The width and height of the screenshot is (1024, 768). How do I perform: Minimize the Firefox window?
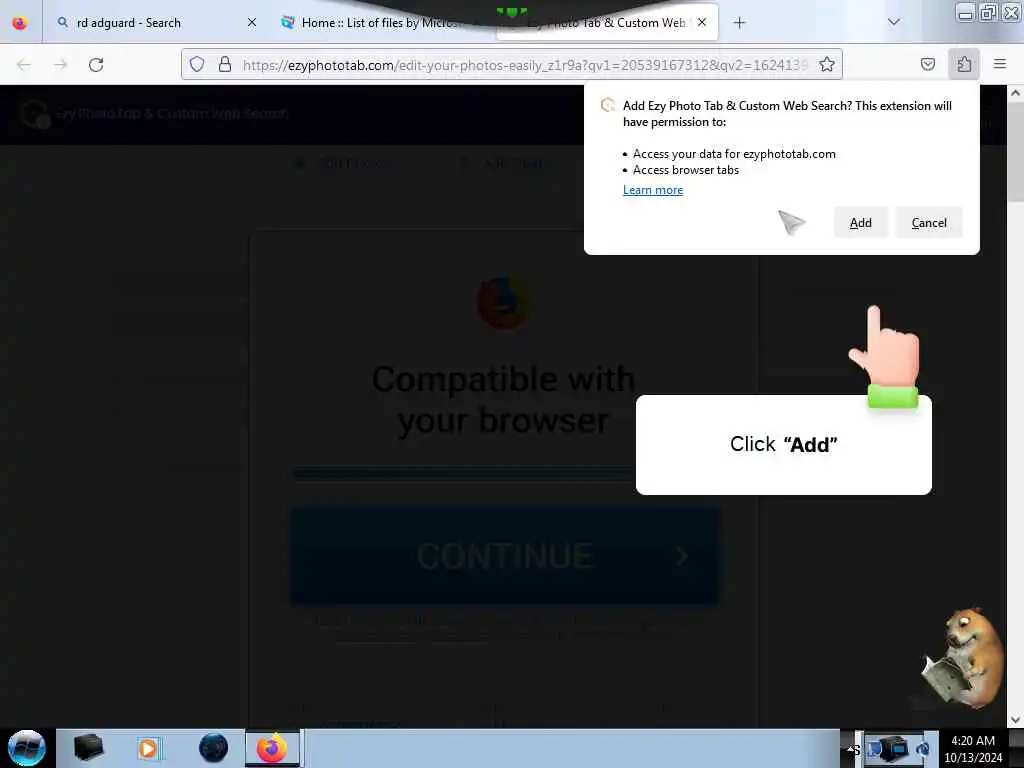[x=965, y=12]
